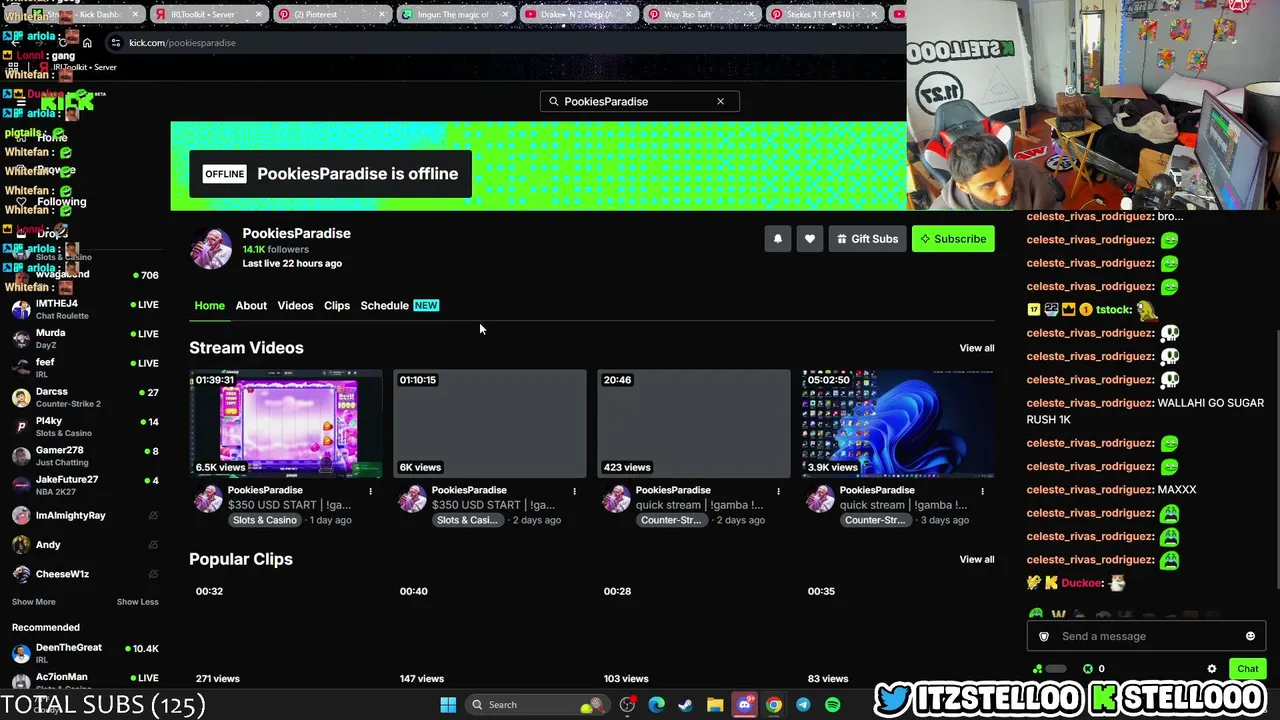Click in the Send a message field
The image size is (1280, 720).
click(1146, 636)
